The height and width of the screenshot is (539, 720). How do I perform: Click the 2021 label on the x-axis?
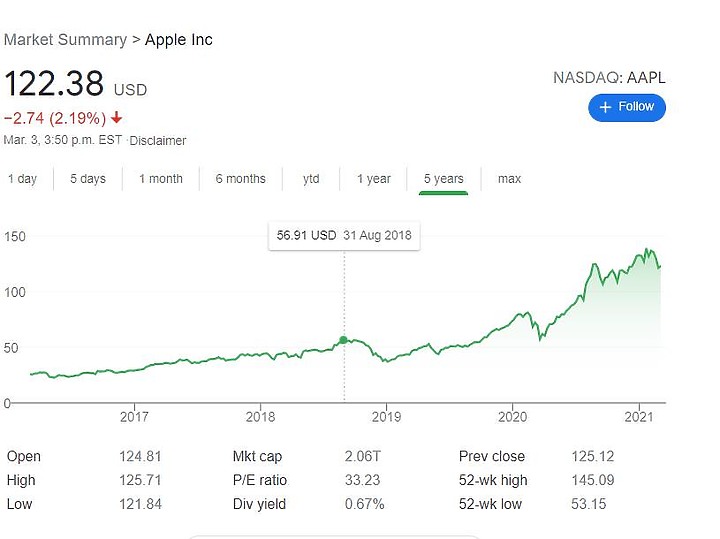point(639,417)
